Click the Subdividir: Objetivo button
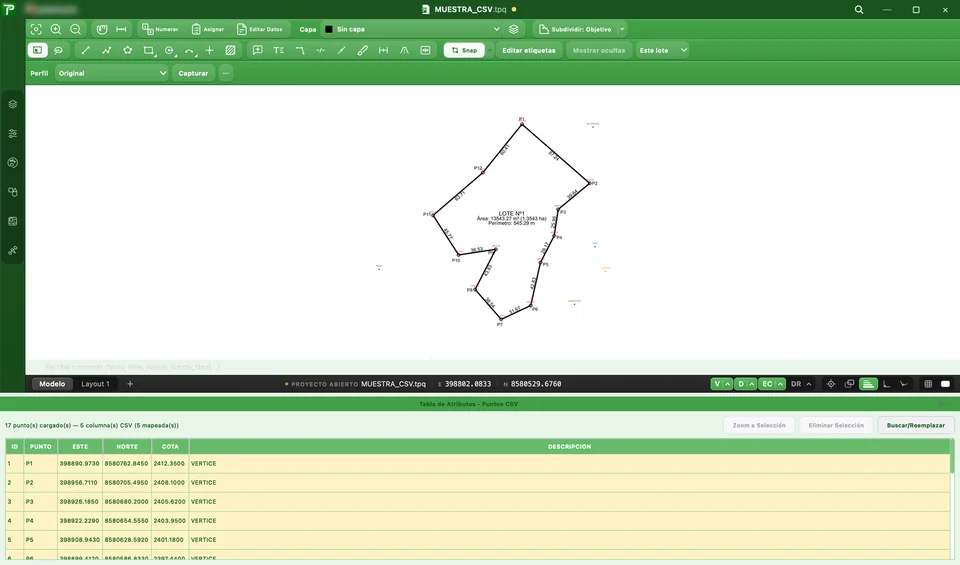Viewport: 960px width, 565px height. 575,29
